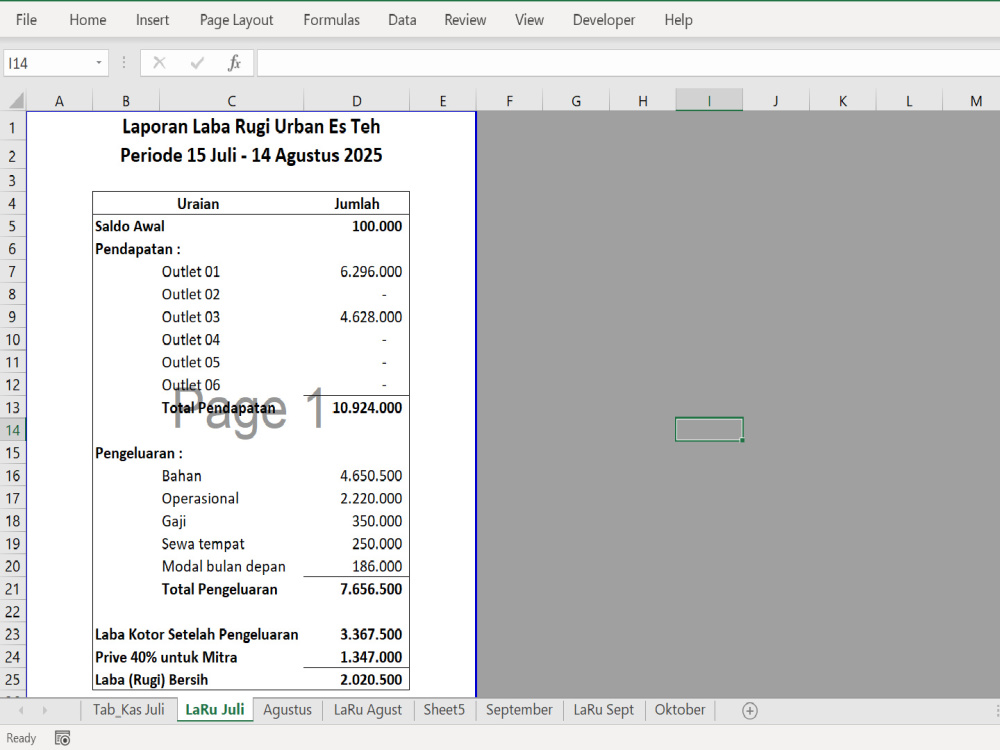Switch to the Tab_Kas Juli sheet
1000x750 pixels.
(129, 710)
